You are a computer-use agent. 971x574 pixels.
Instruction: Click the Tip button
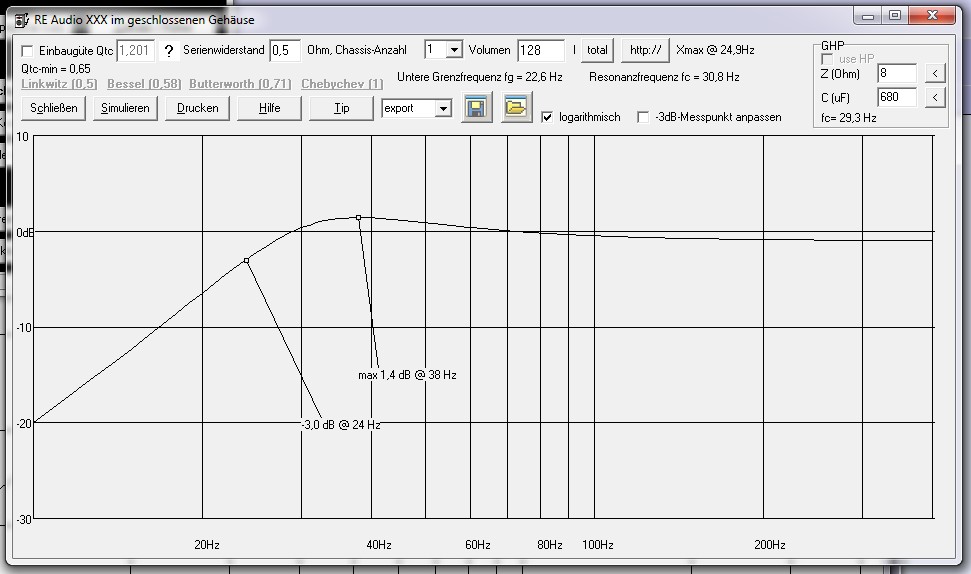(x=341, y=108)
